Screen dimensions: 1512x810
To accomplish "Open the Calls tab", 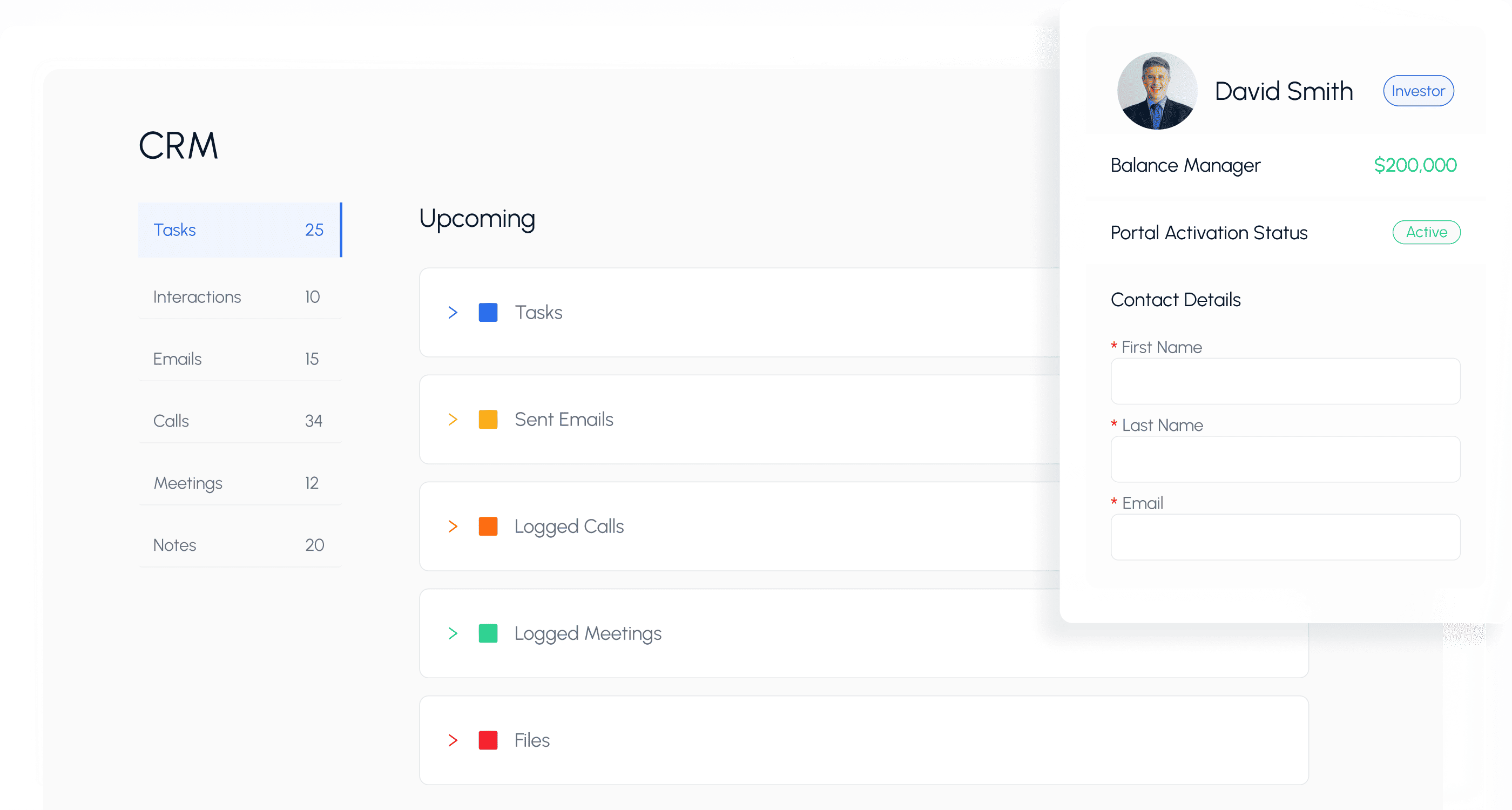I will (239, 421).
